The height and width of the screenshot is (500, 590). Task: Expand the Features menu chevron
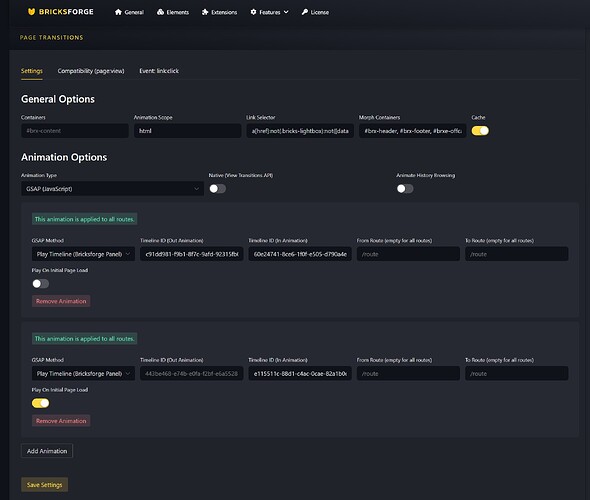click(x=286, y=12)
